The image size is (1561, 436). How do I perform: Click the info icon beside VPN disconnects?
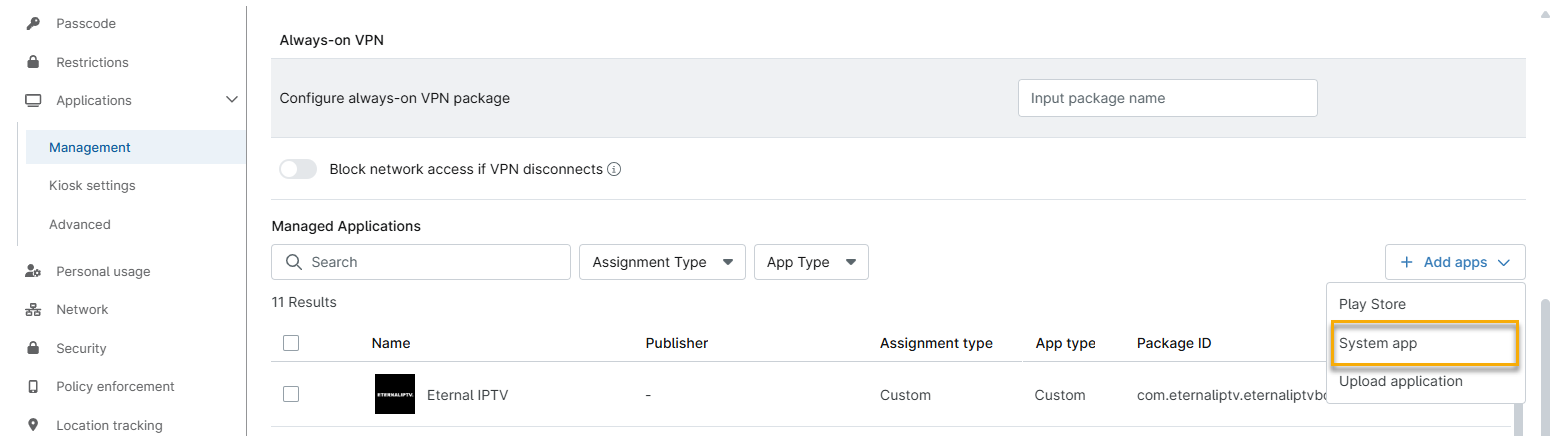point(614,169)
